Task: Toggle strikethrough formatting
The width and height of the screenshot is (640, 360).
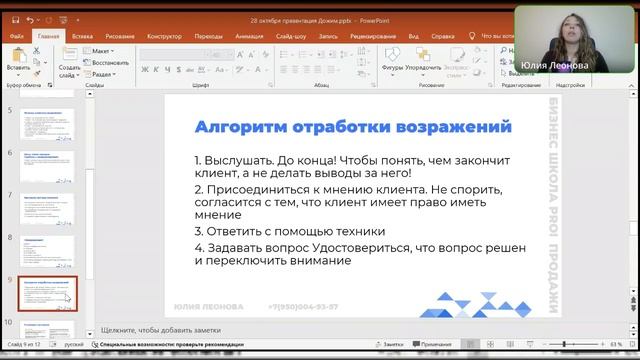Action: 190,70
